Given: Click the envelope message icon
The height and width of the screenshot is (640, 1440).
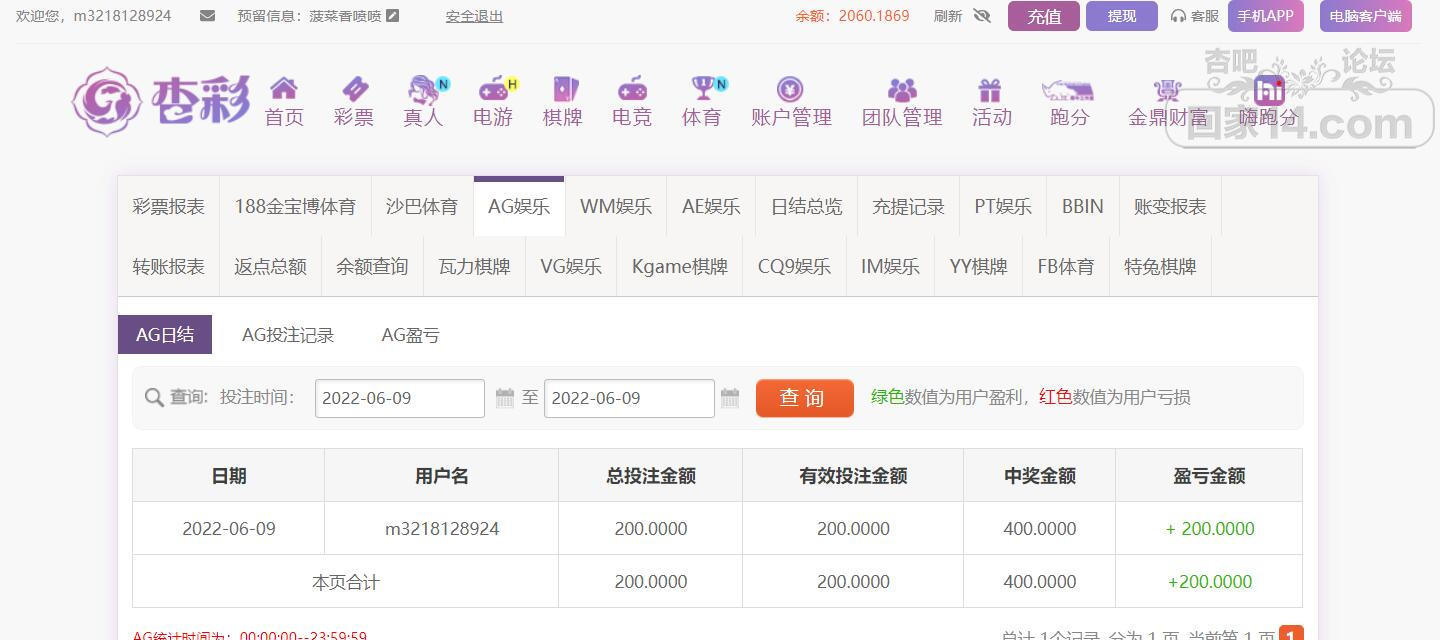Looking at the screenshot, I should [x=208, y=16].
